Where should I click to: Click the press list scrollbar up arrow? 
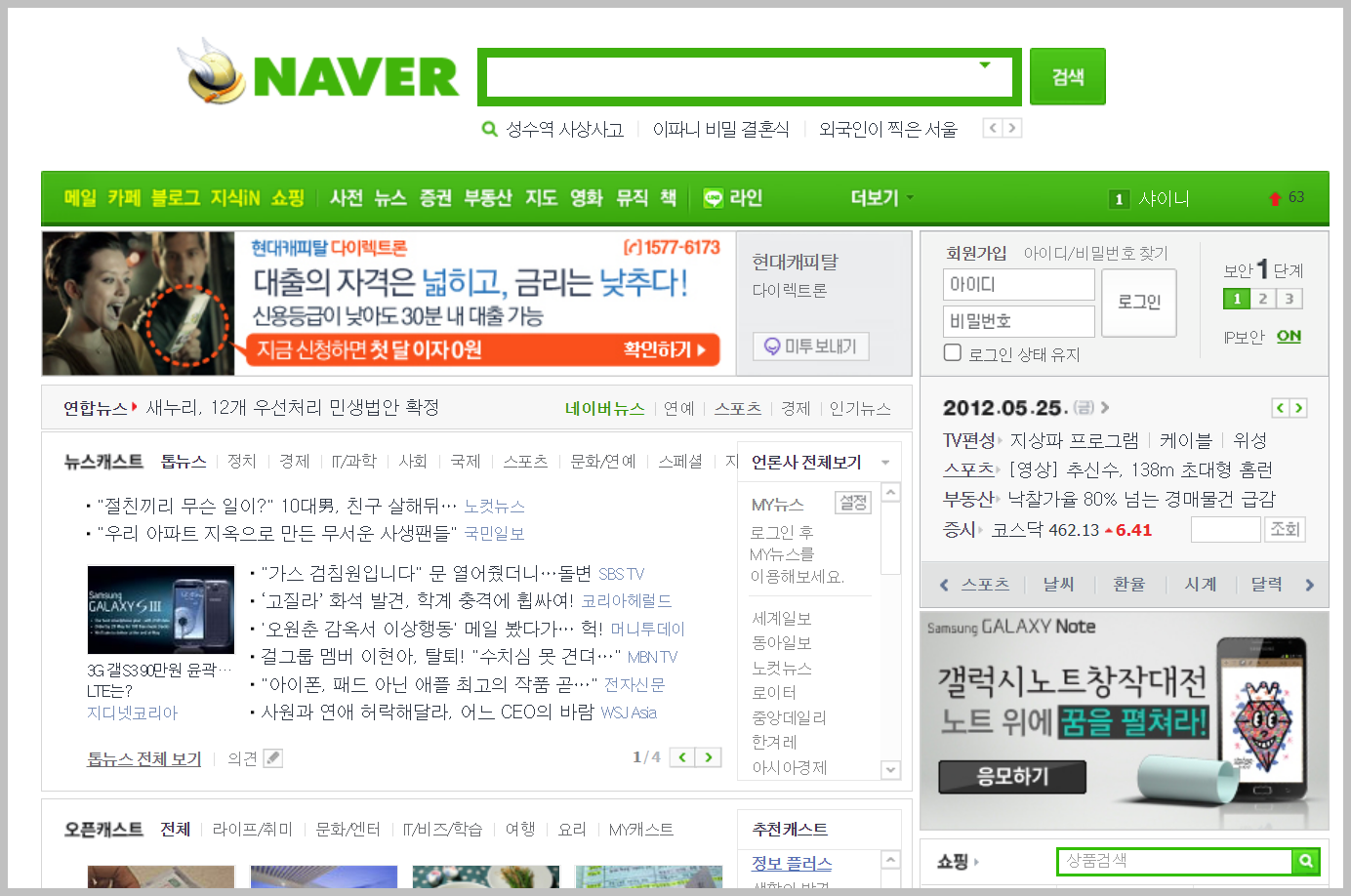(x=890, y=492)
